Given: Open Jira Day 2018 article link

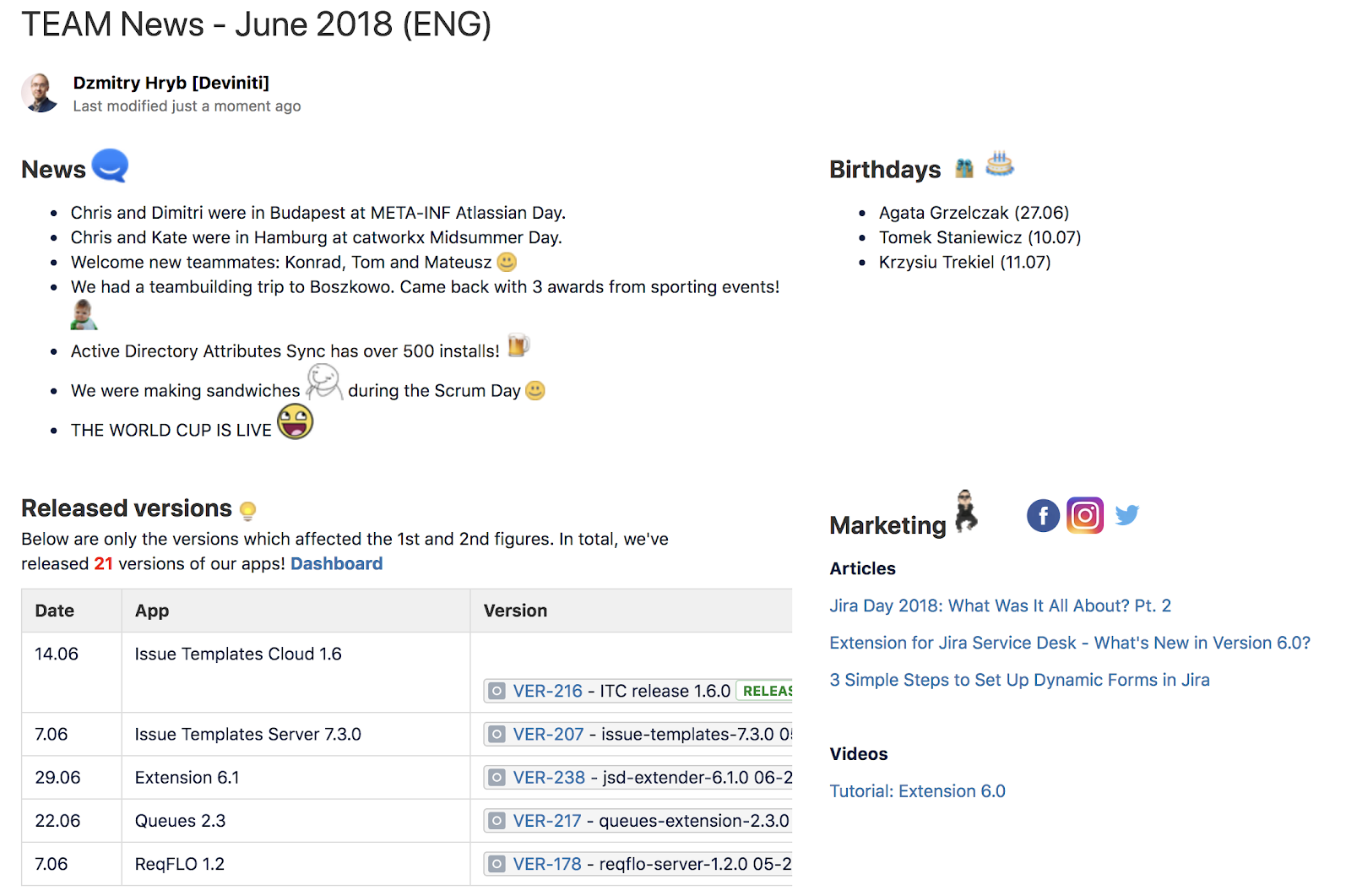Looking at the screenshot, I should pos(1000,605).
